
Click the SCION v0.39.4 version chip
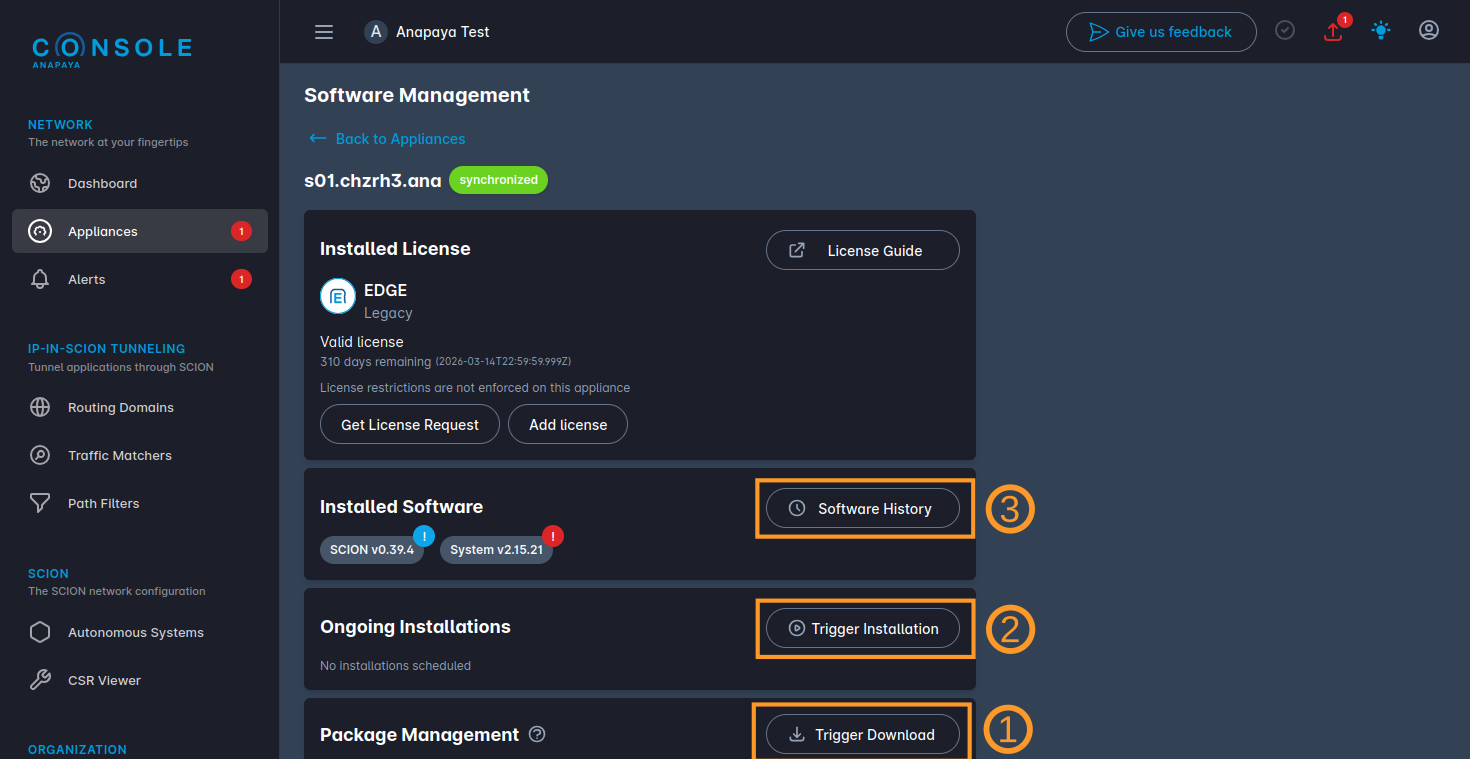pos(371,549)
